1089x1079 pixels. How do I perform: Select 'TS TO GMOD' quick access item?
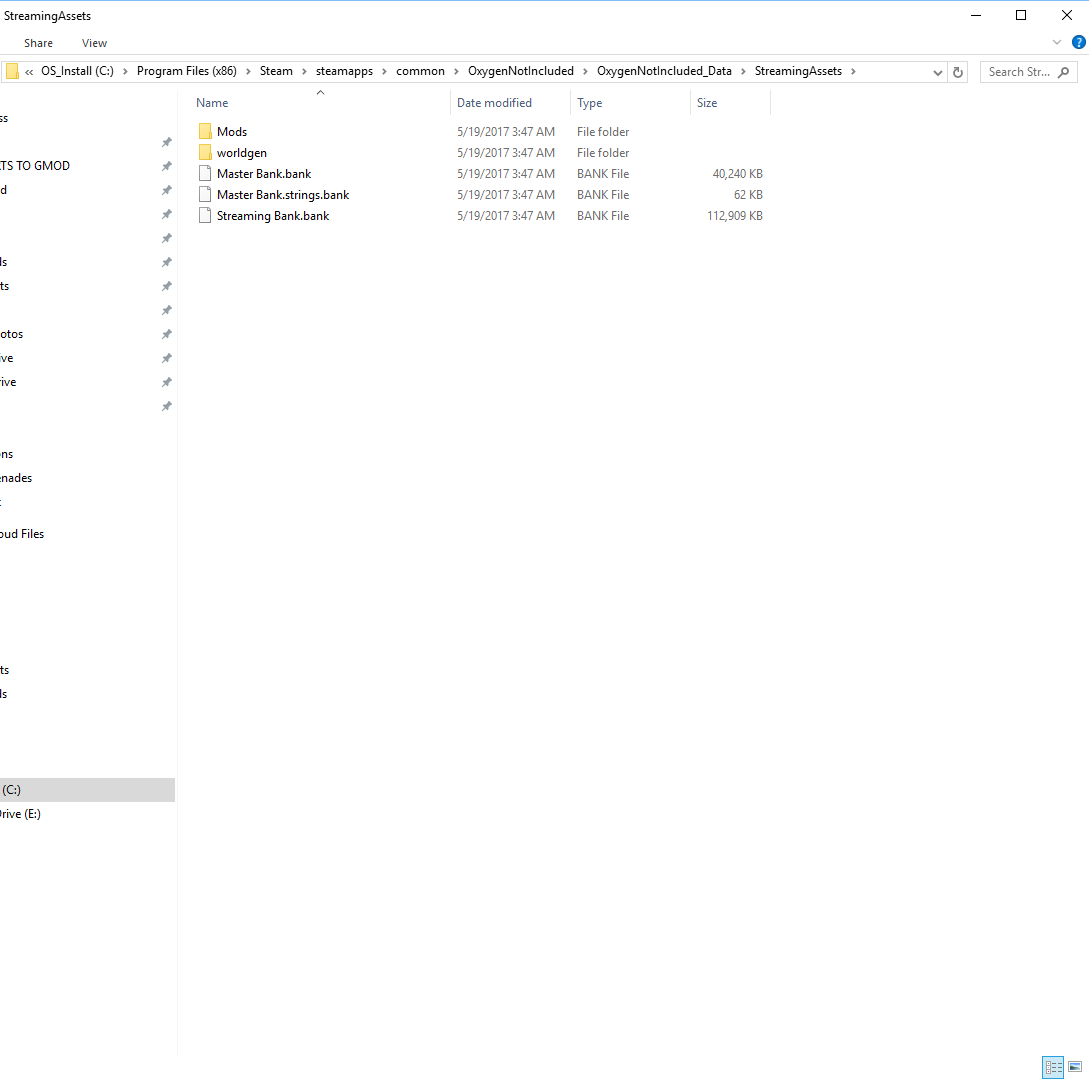coord(35,166)
